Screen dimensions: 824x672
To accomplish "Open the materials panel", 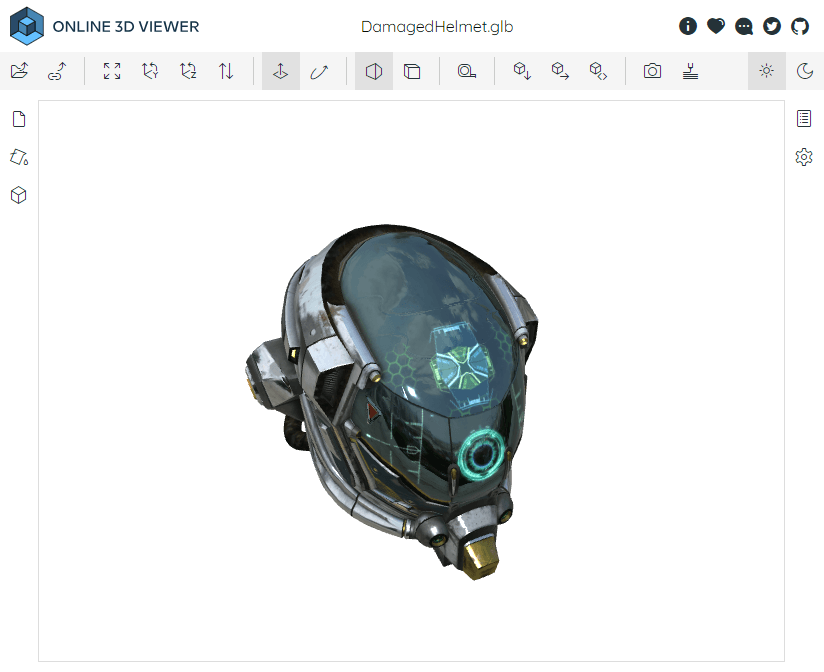I will pyautogui.click(x=18, y=157).
